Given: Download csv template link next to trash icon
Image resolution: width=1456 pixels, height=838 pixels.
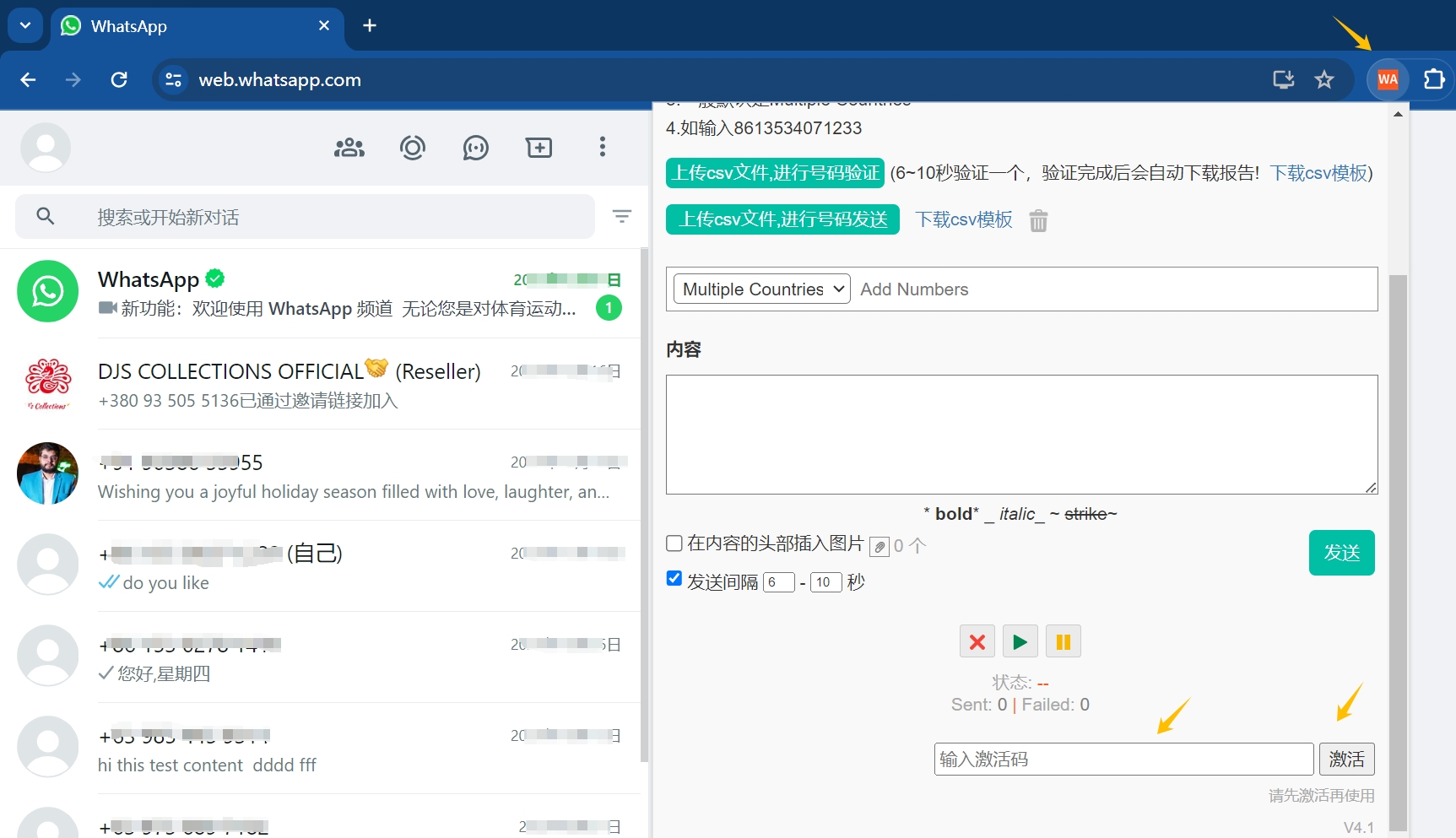Looking at the screenshot, I should (964, 219).
